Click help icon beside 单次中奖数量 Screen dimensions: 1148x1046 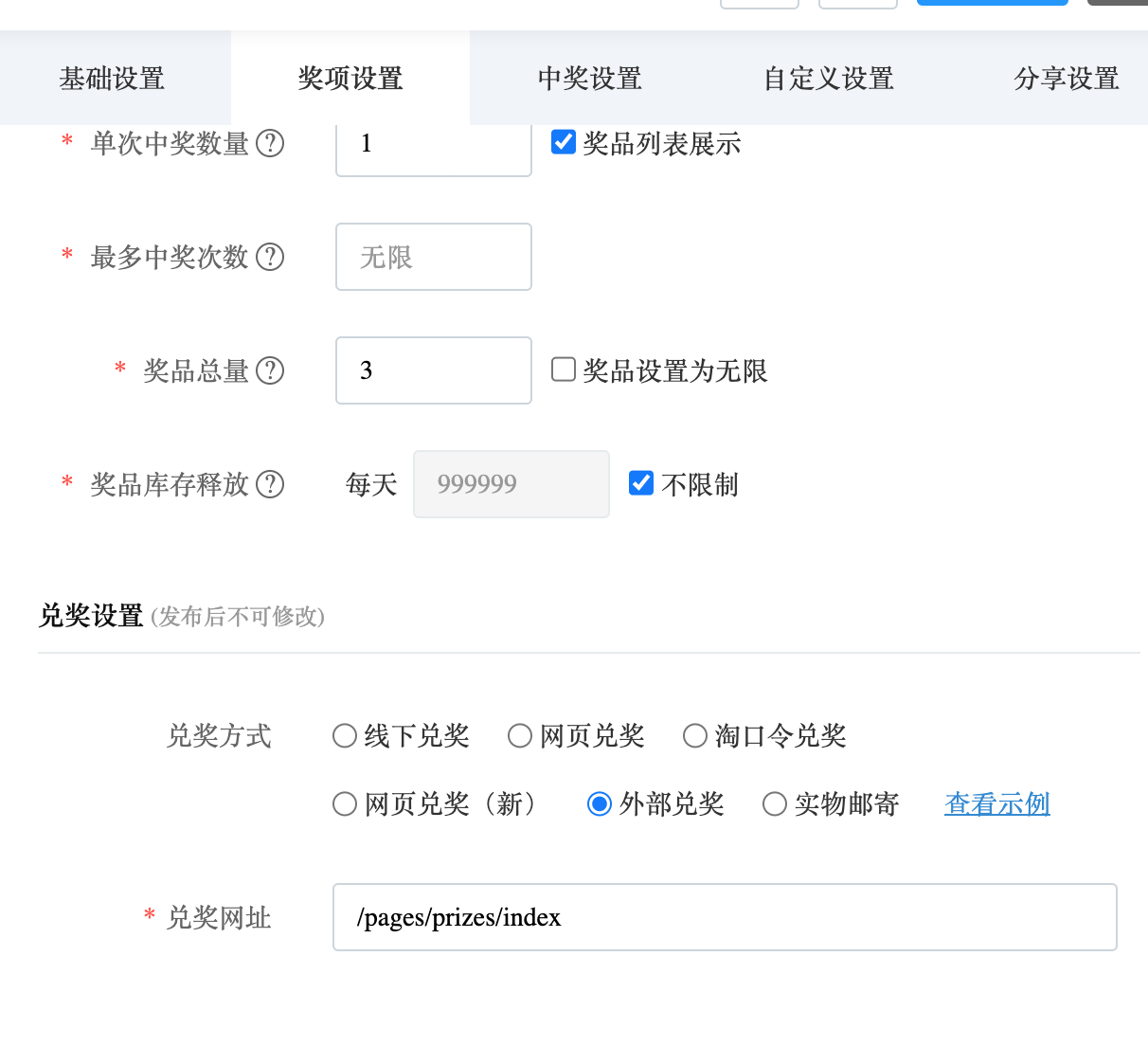pos(270,143)
